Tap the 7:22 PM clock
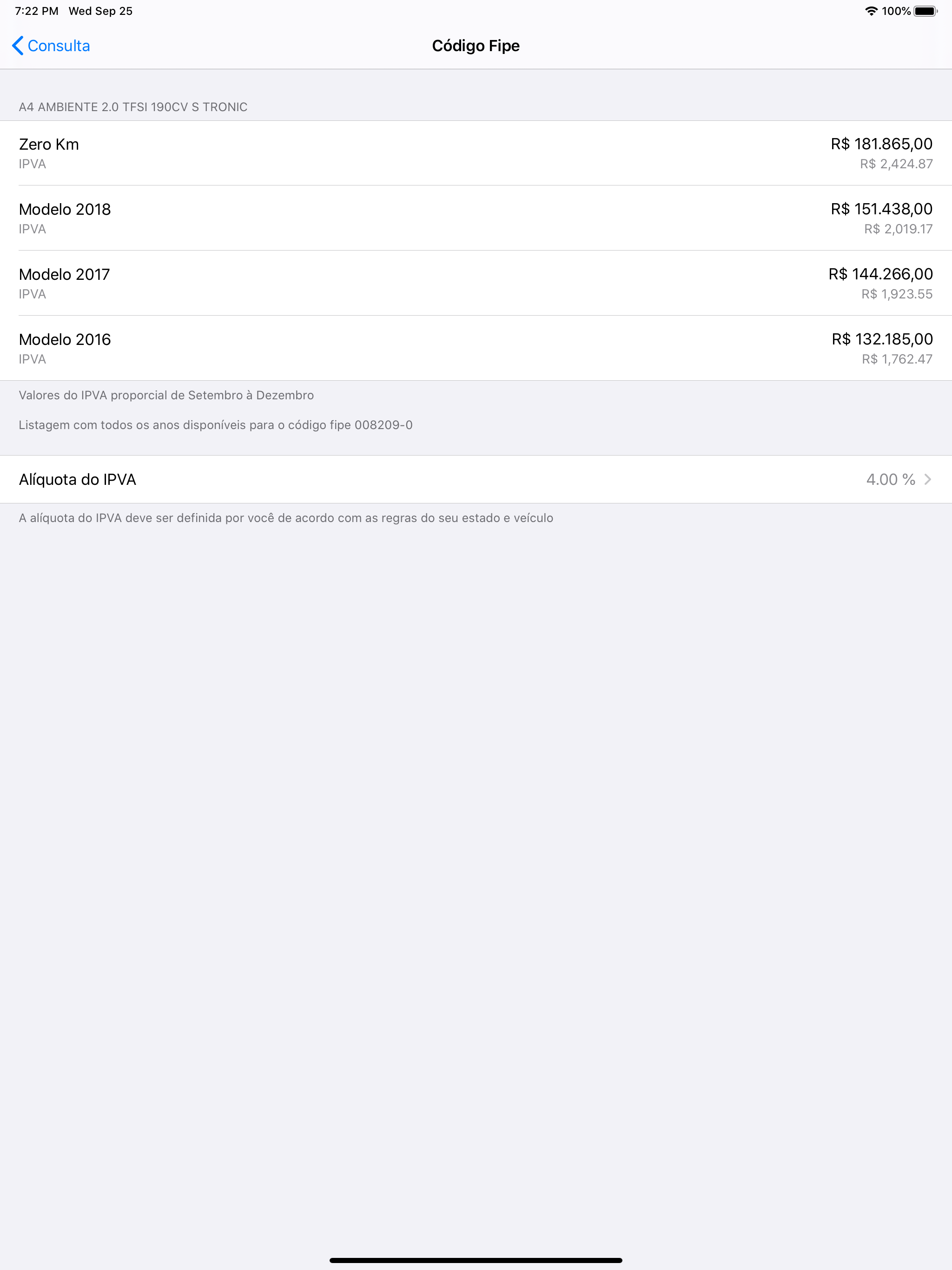 [37, 11]
